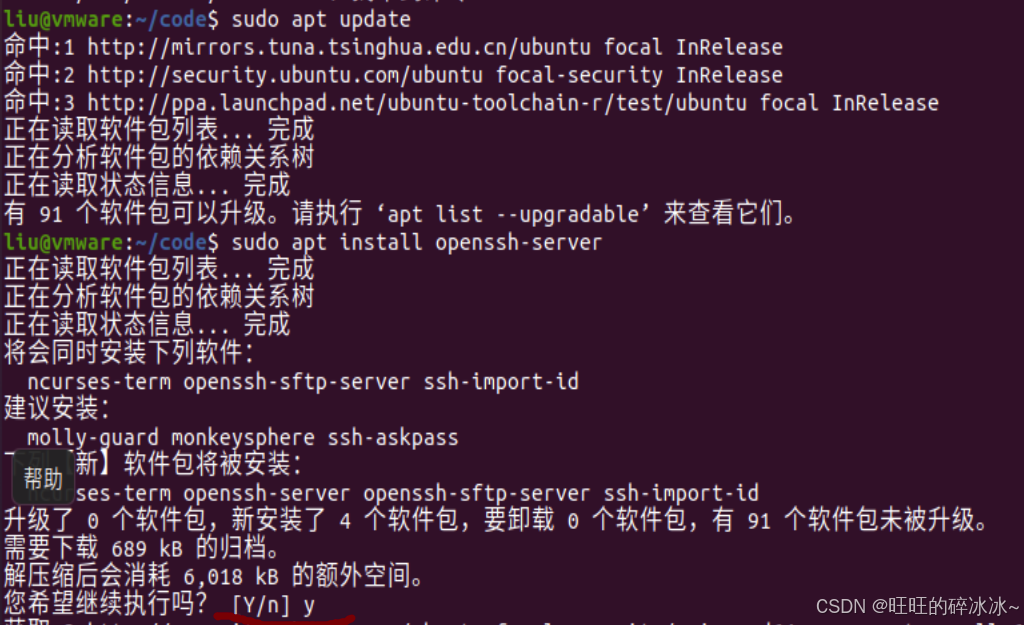Click the 'apt list --upgradable' text
Viewport: 1024px width, 625px height.
coord(513,214)
